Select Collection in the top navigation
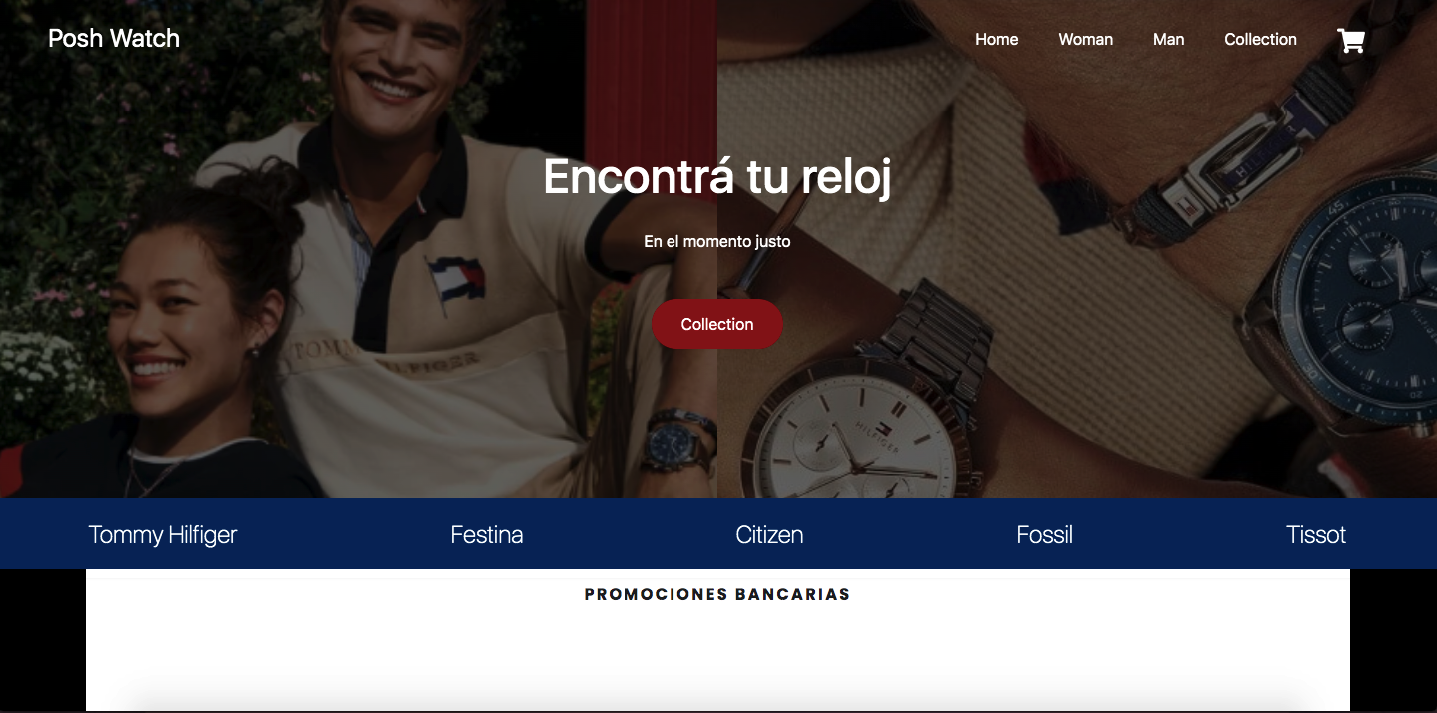 click(x=1260, y=40)
